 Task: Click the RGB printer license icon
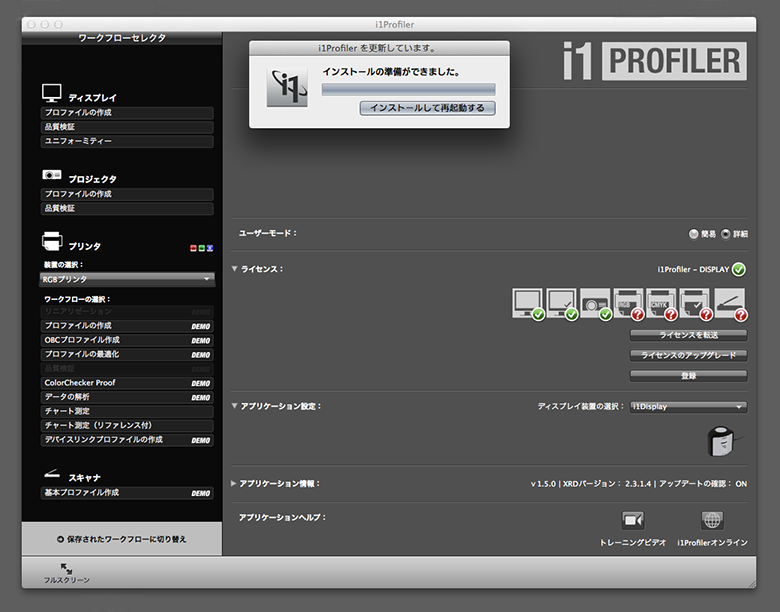[x=630, y=302]
